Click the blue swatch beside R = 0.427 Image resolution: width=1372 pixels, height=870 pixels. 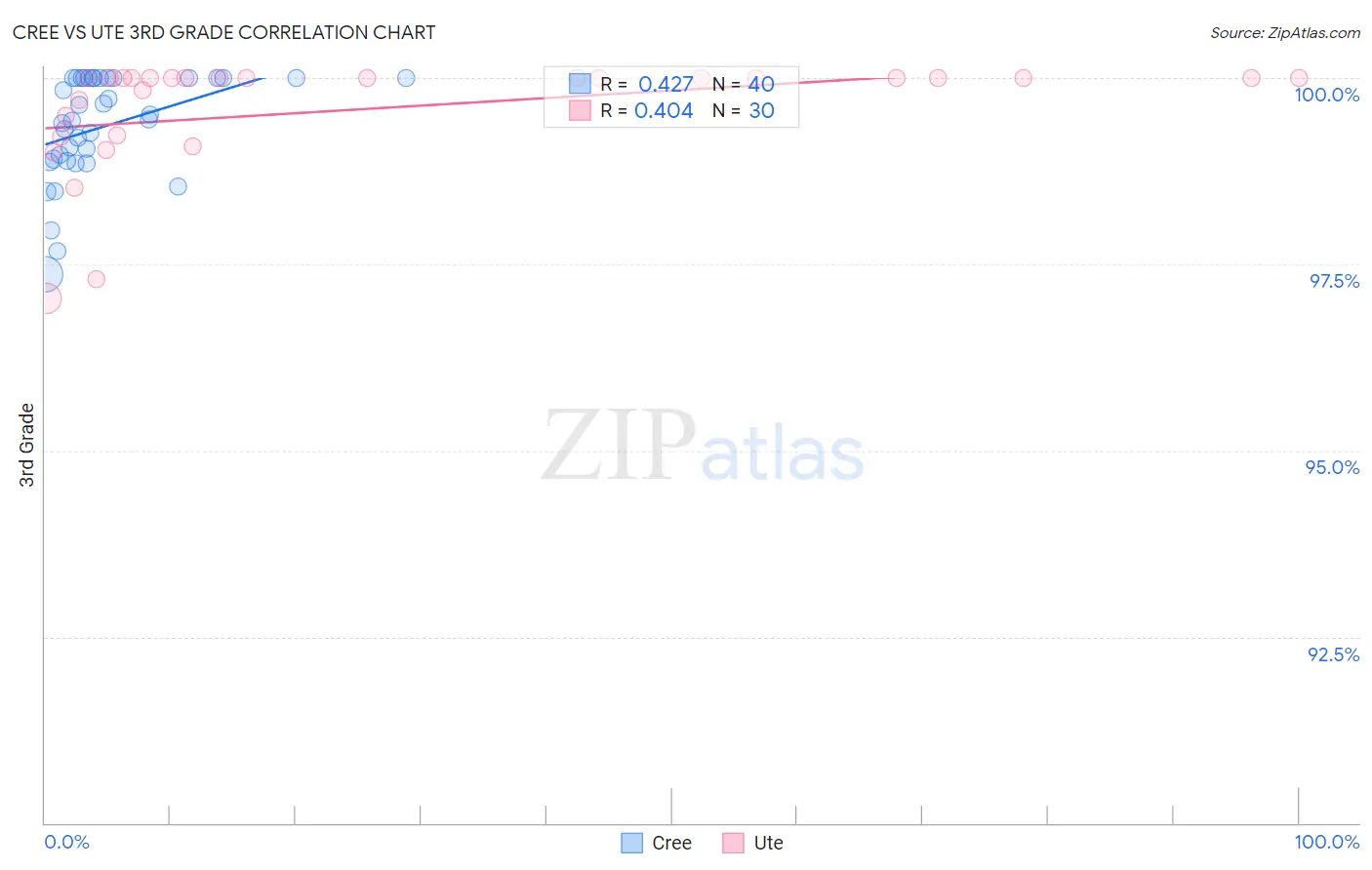(580, 84)
